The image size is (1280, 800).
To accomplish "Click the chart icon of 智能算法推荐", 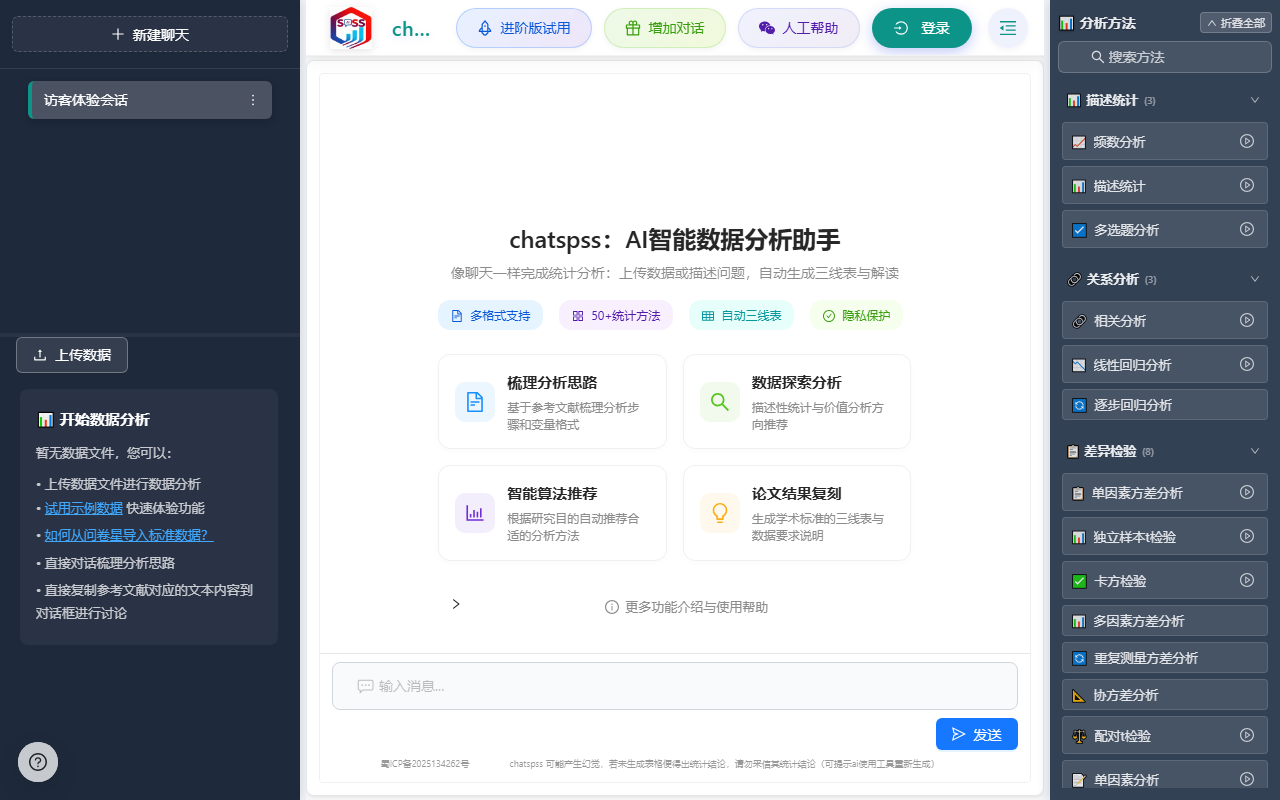I will [x=475, y=513].
